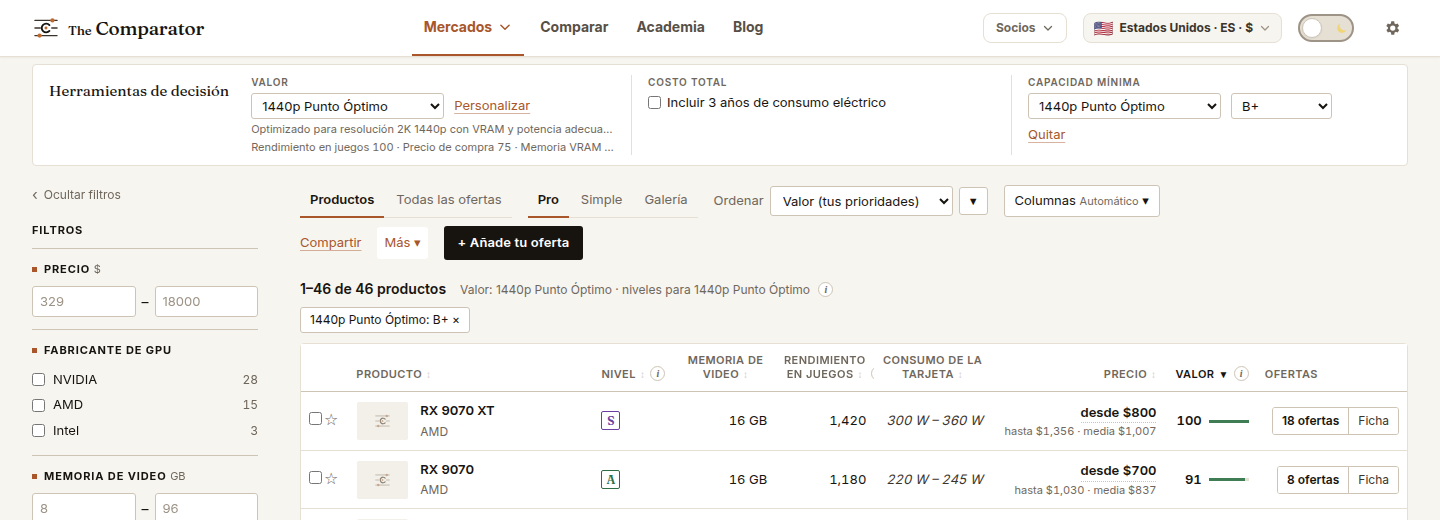Image resolution: width=1440 pixels, height=520 pixels.
Task: Hide filters with Ocultar filtros
Action: 76,195
